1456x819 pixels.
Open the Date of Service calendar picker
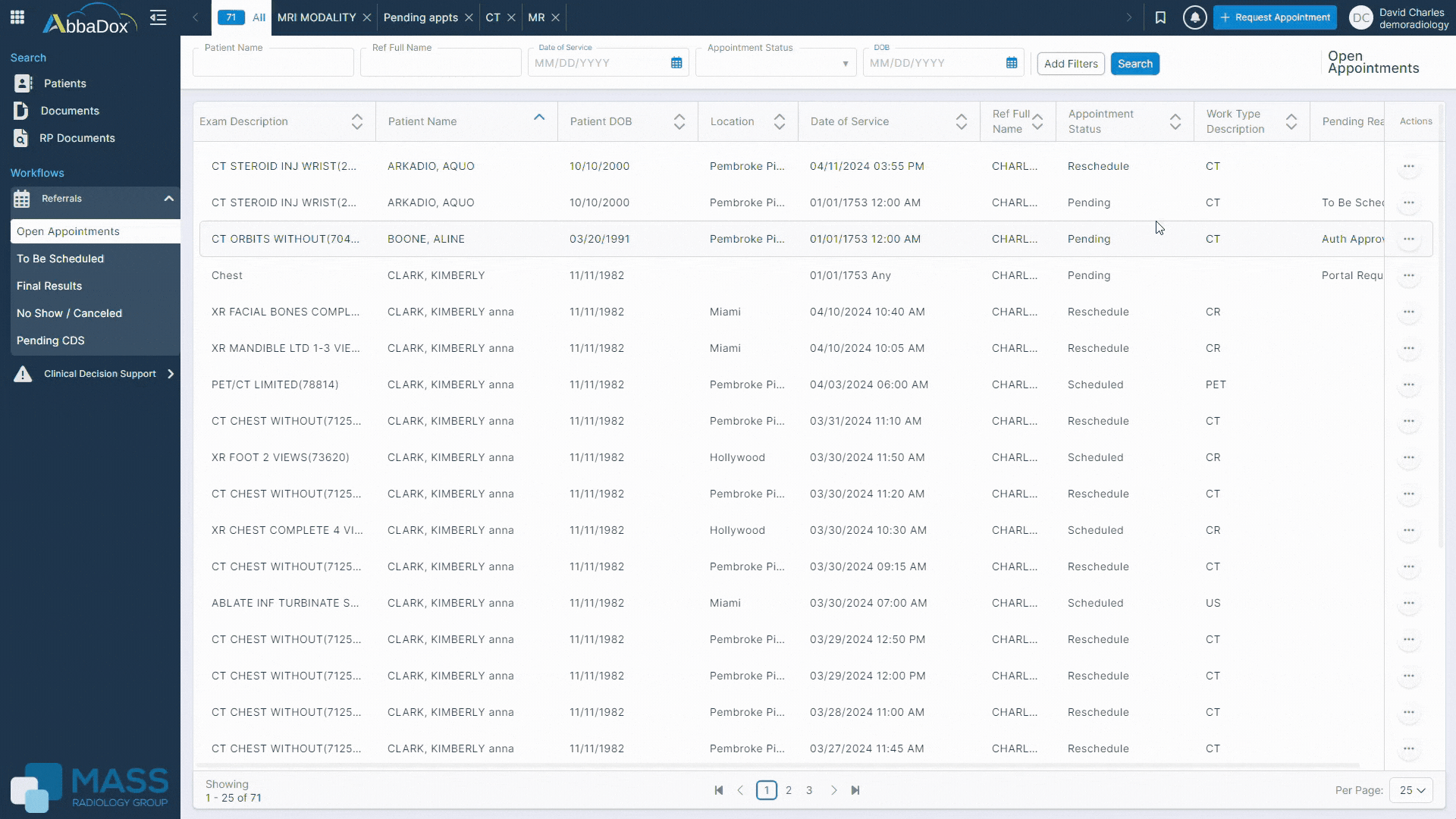pyautogui.click(x=676, y=63)
